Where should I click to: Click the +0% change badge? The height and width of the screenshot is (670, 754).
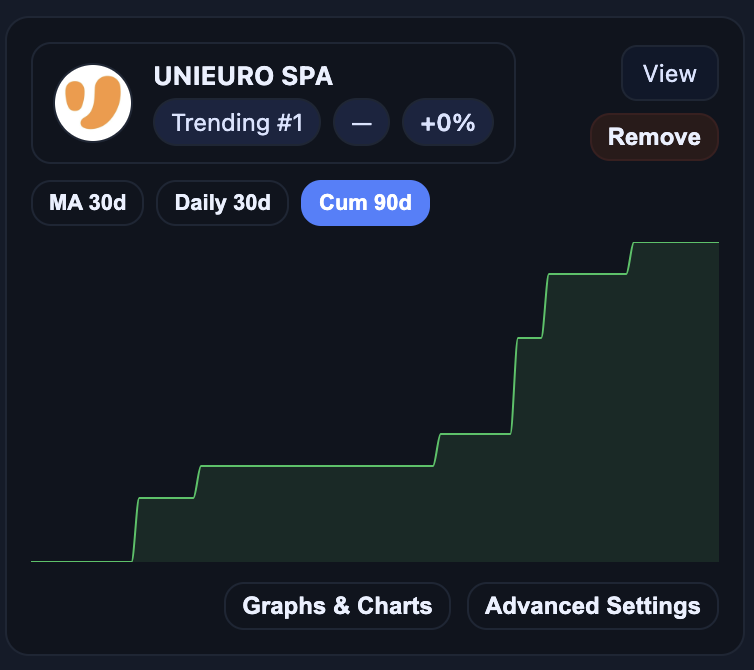(x=447, y=123)
